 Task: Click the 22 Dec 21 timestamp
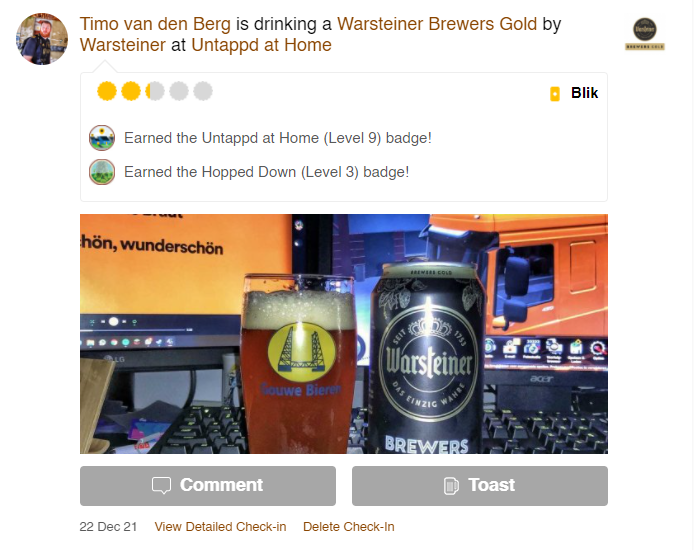108,527
